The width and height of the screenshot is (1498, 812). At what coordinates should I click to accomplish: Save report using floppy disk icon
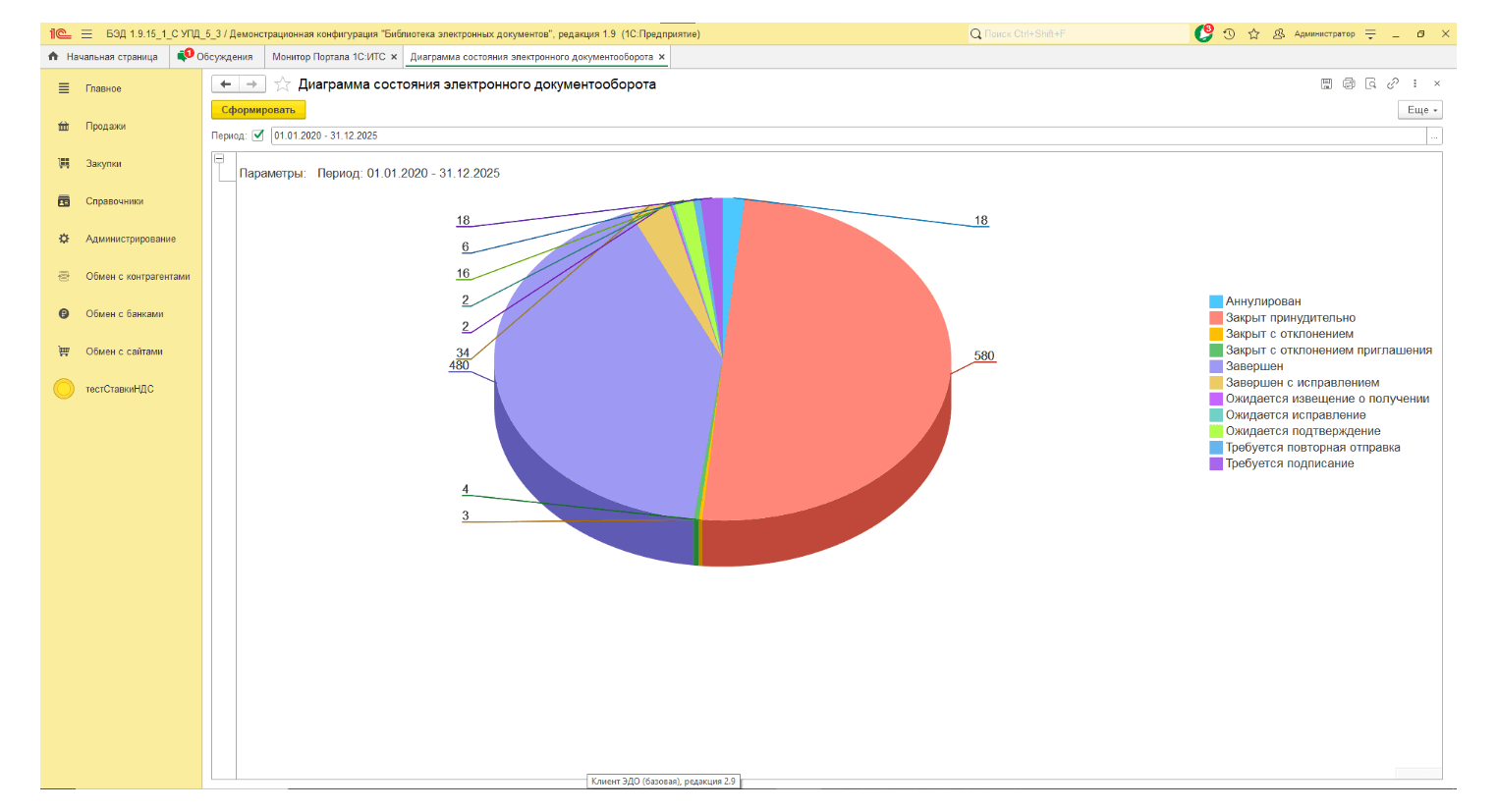pyautogui.click(x=1326, y=84)
